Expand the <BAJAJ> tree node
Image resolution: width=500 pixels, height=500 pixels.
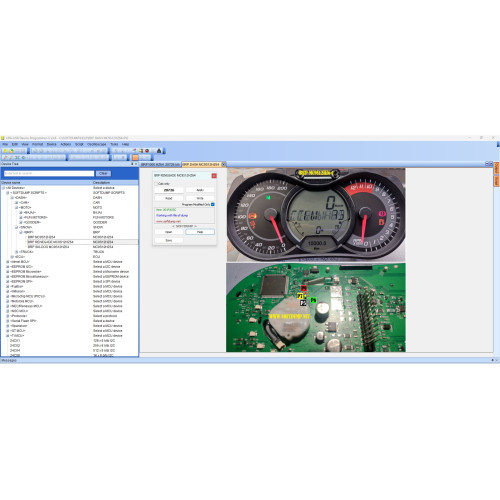(x=21, y=212)
